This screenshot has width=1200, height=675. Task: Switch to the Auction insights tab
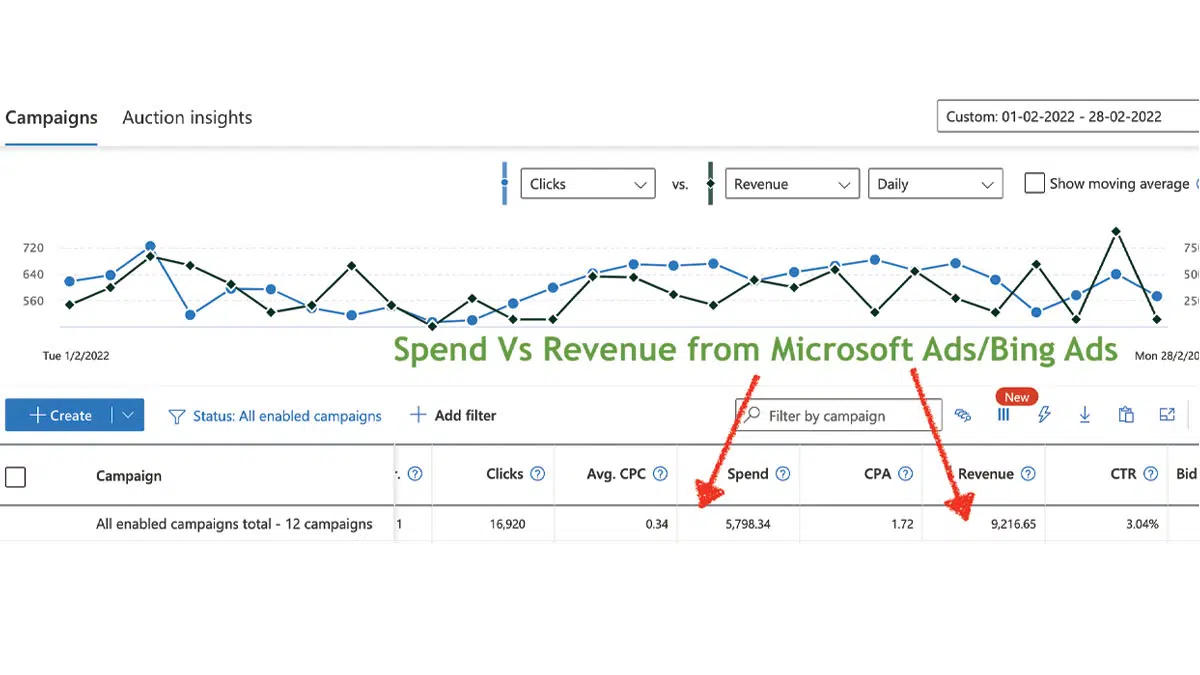(186, 117)
